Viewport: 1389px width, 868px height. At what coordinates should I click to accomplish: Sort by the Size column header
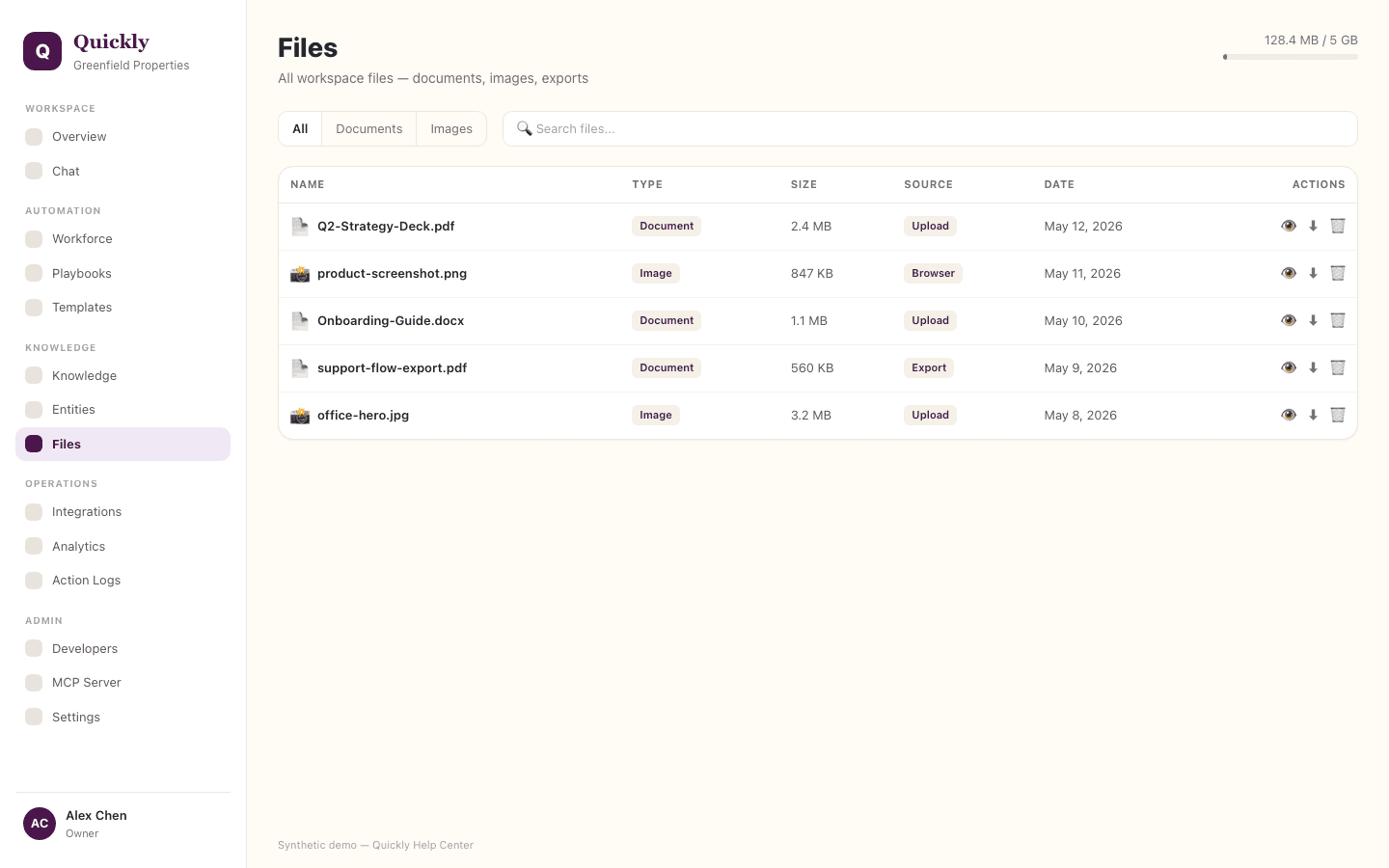coord(803,184)
